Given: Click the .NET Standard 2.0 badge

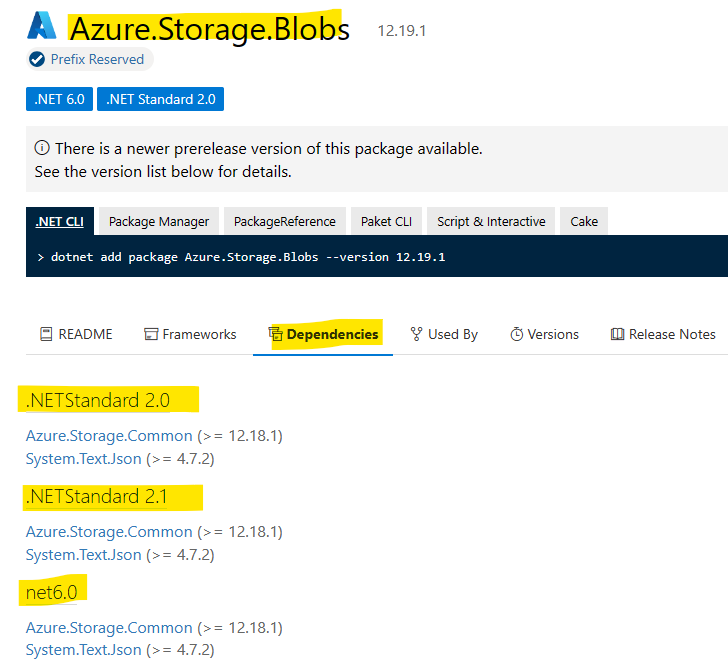Looking at the screenshot, I should tap(161, 99).
